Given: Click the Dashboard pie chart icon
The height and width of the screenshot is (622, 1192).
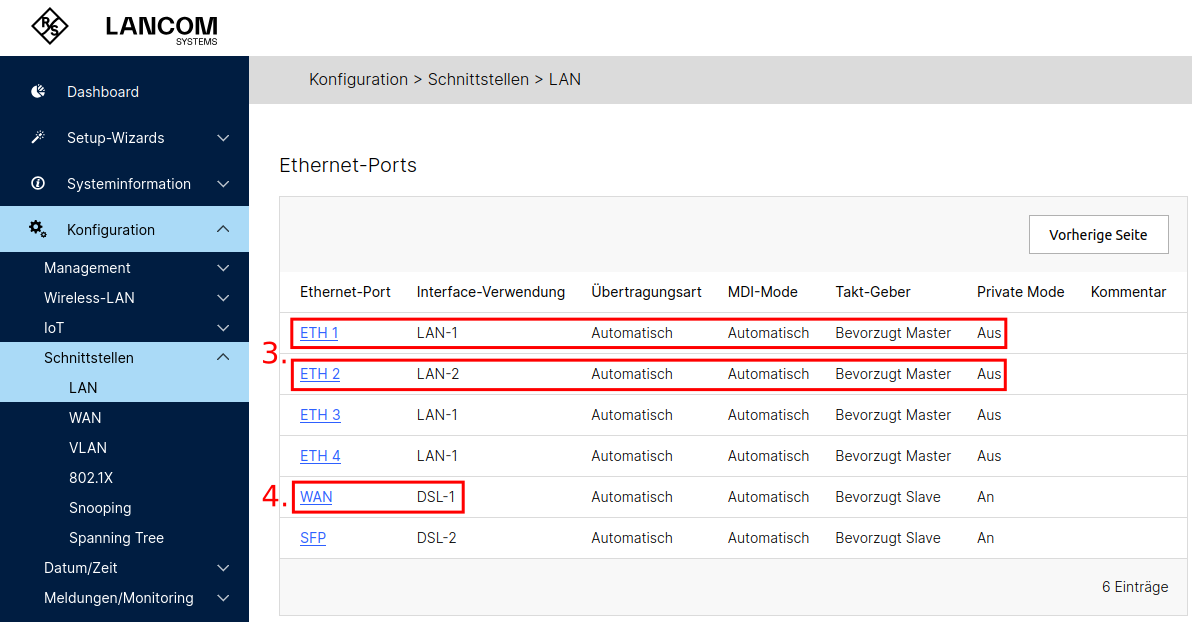Looking at the screenshot, I should [37, 91].
